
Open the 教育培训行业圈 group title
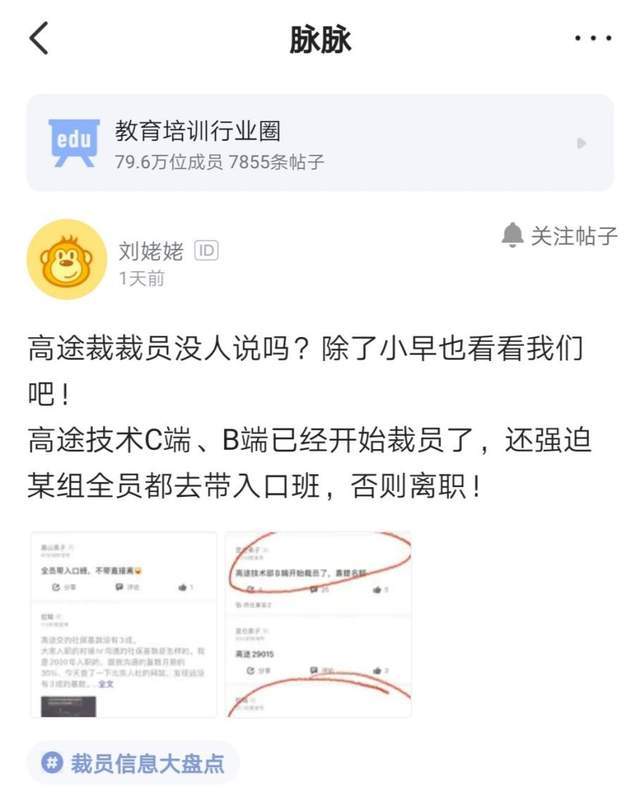197,130
